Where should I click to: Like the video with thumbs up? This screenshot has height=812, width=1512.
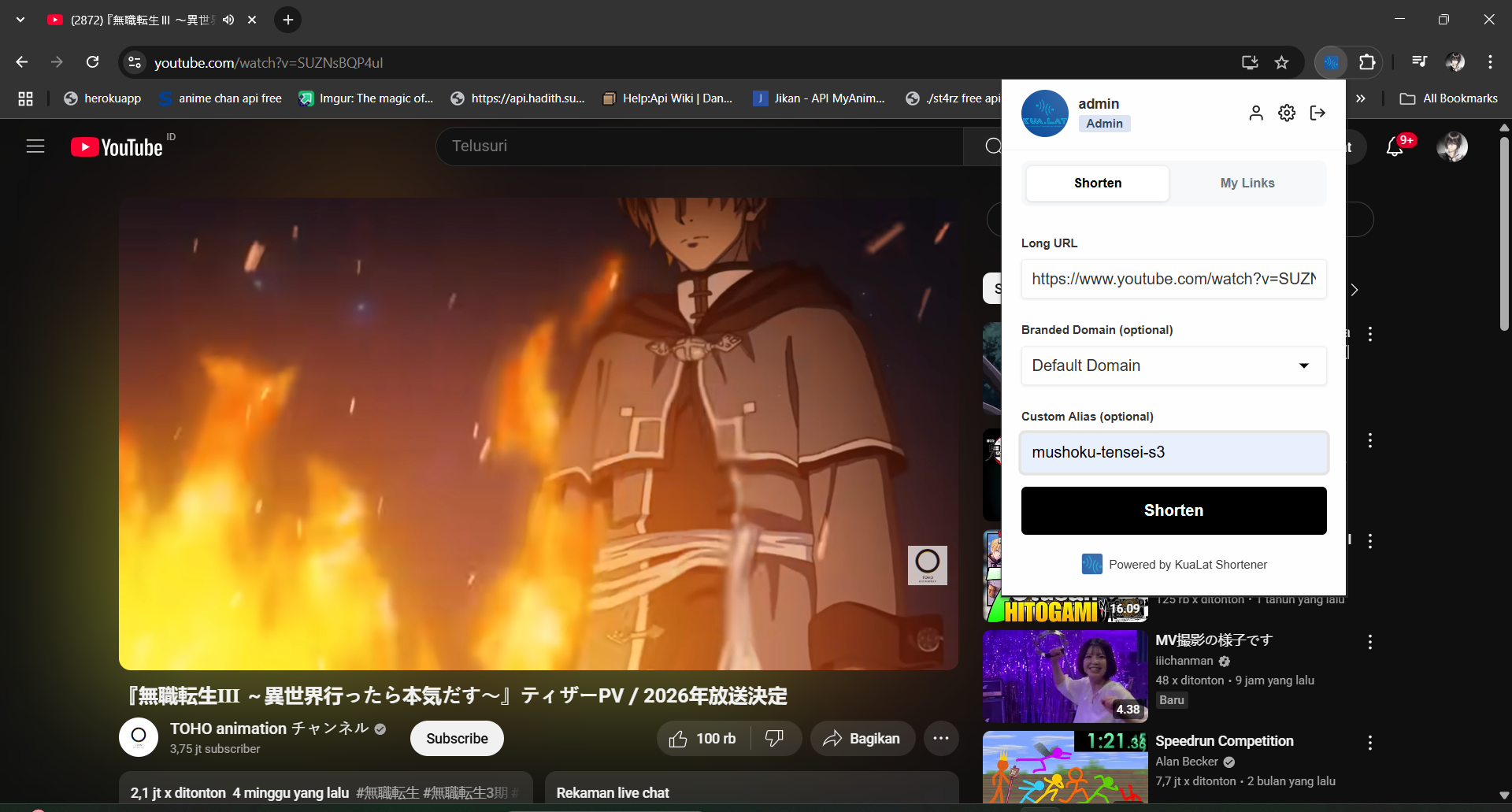(702, 739)
